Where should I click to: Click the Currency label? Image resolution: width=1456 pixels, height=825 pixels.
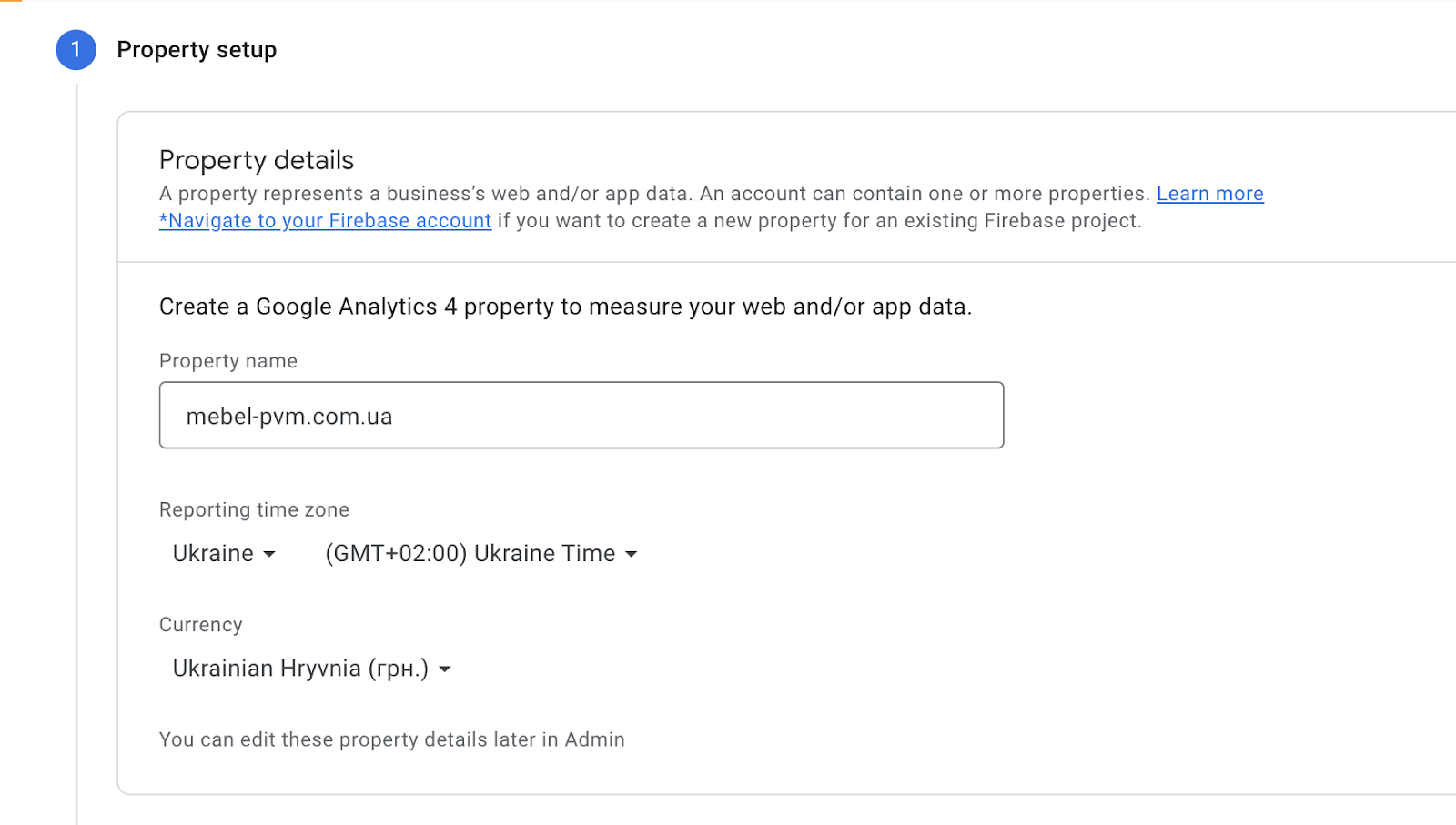tap(201, 625)
